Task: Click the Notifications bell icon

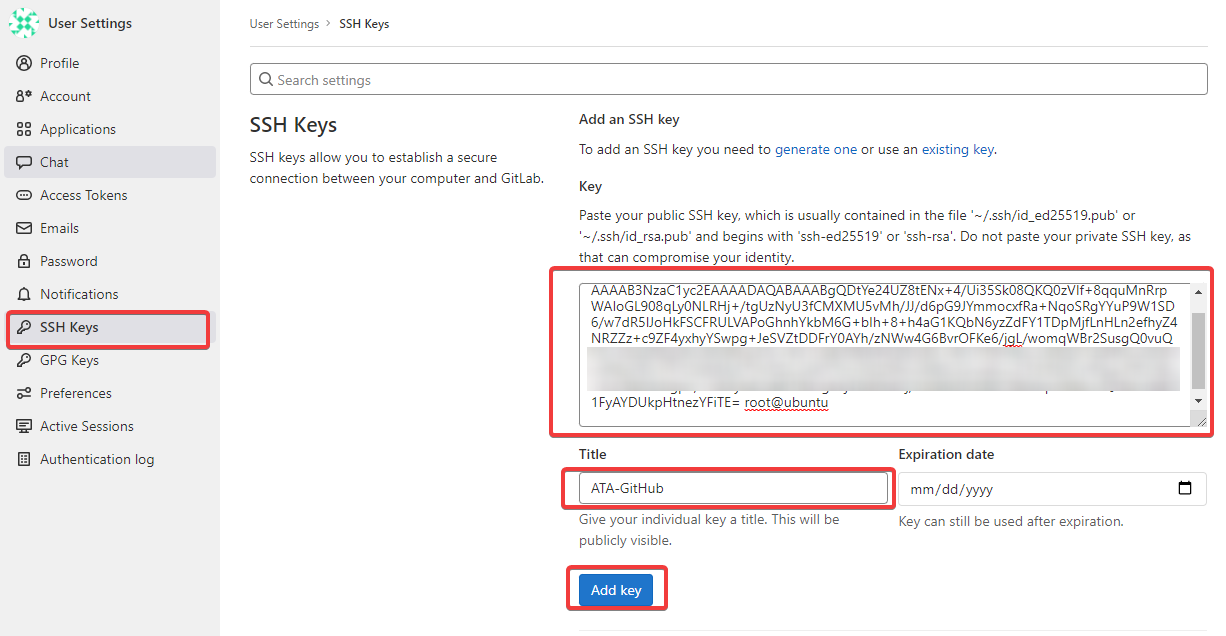Action: pyautogui.click(x=24, y=294)
